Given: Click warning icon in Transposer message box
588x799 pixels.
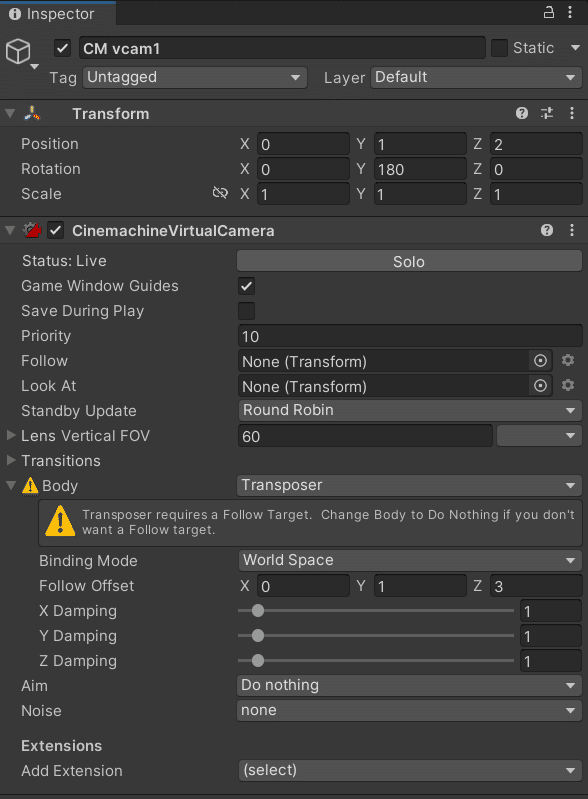Looking at the screenshot, I should tap(60, 521).
